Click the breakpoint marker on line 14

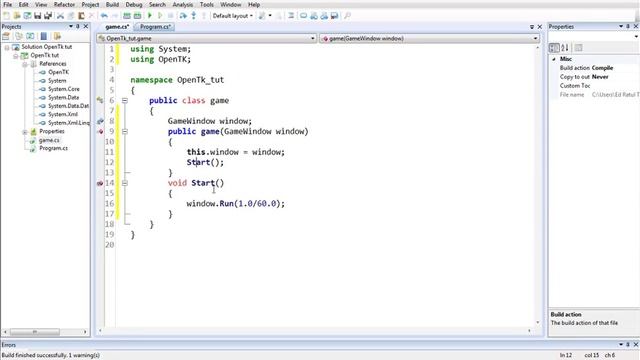(x=100, y=183)
